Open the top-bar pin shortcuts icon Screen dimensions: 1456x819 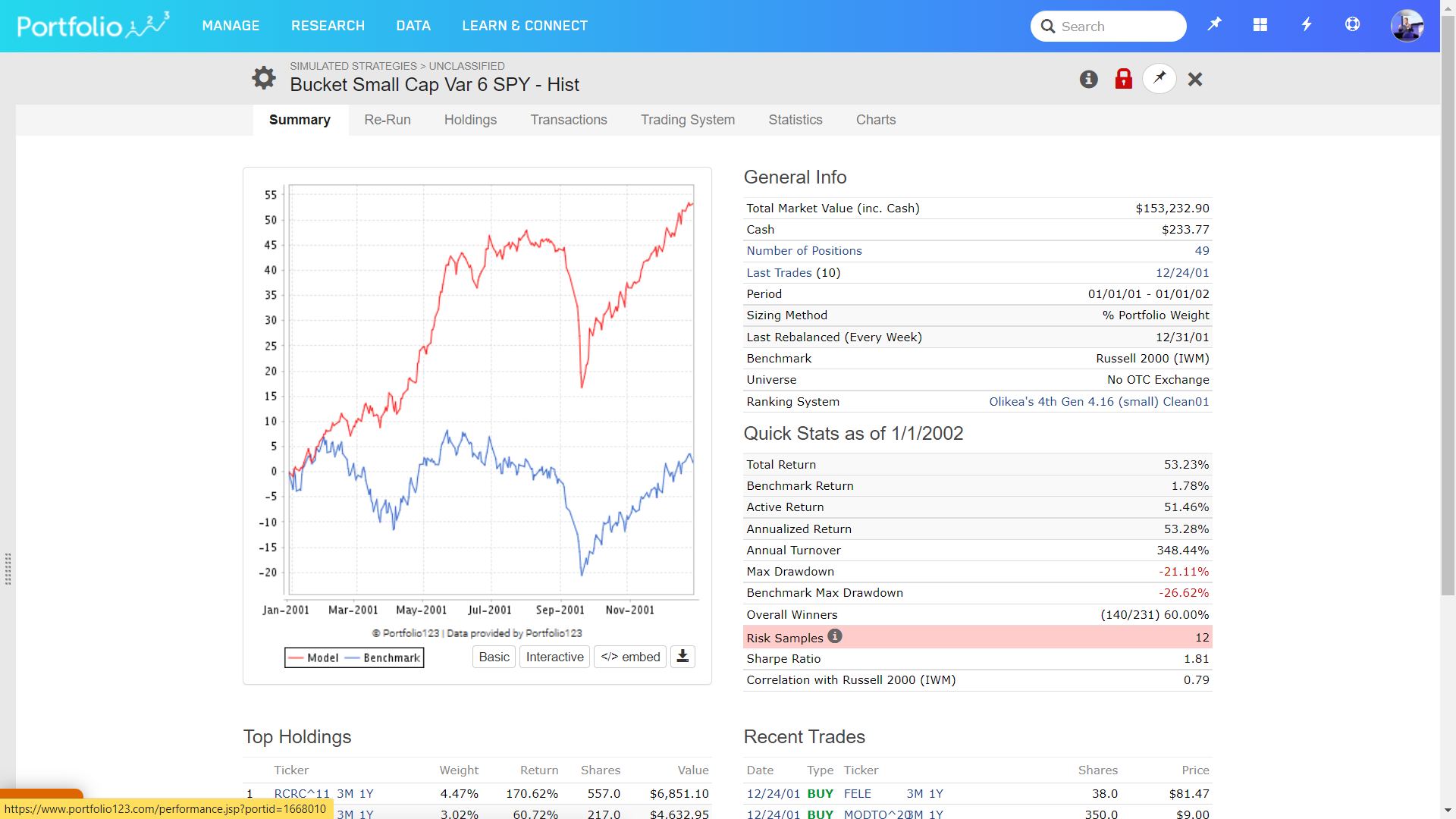1214,25
